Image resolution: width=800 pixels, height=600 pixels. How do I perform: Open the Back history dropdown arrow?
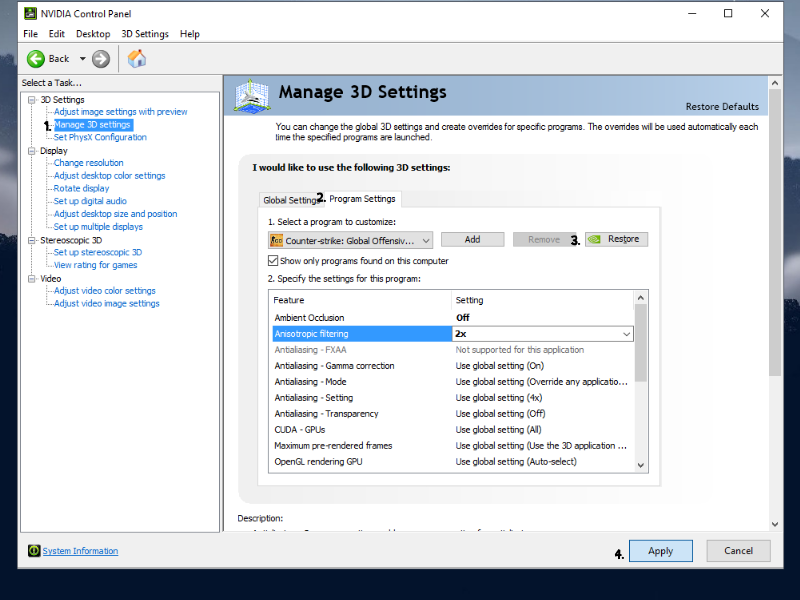point(82,59)
